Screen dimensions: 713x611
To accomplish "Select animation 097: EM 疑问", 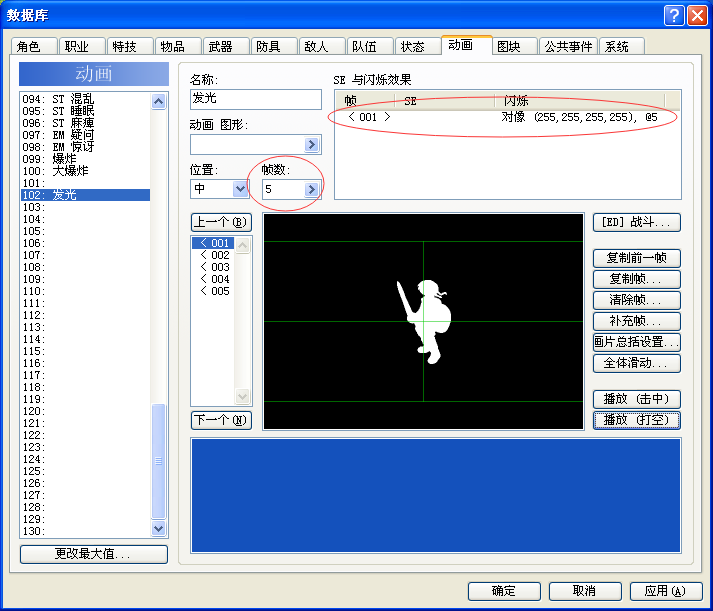I will click(x=85, y=135).
